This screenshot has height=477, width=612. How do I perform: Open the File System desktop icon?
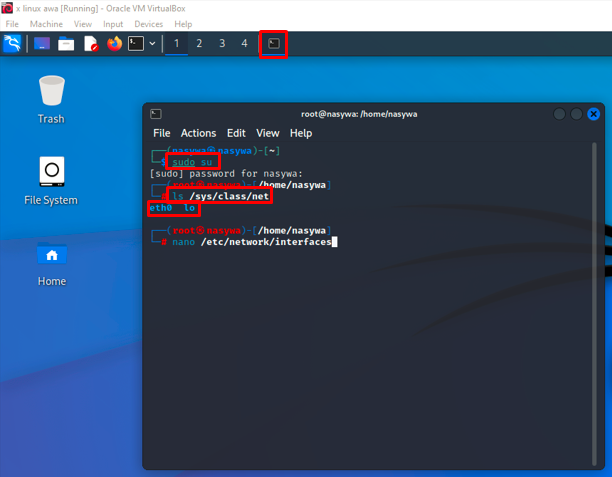(51, 181)
